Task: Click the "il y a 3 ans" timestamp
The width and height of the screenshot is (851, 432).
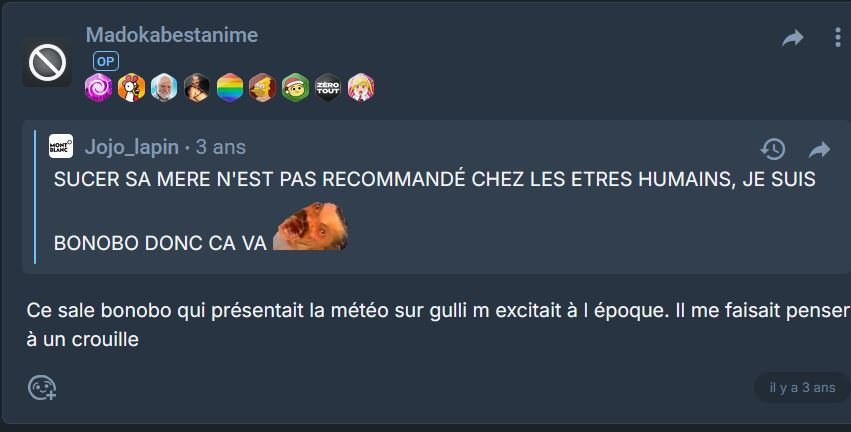Action: pos(802,387)
